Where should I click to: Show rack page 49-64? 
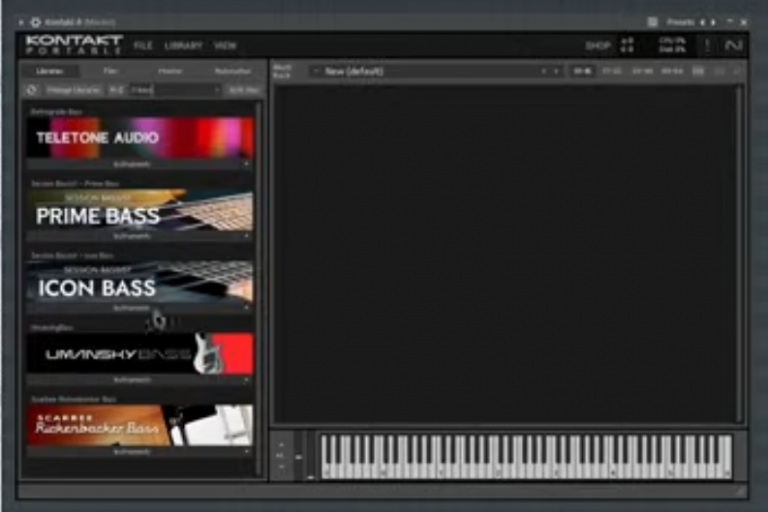coord(672,72)
